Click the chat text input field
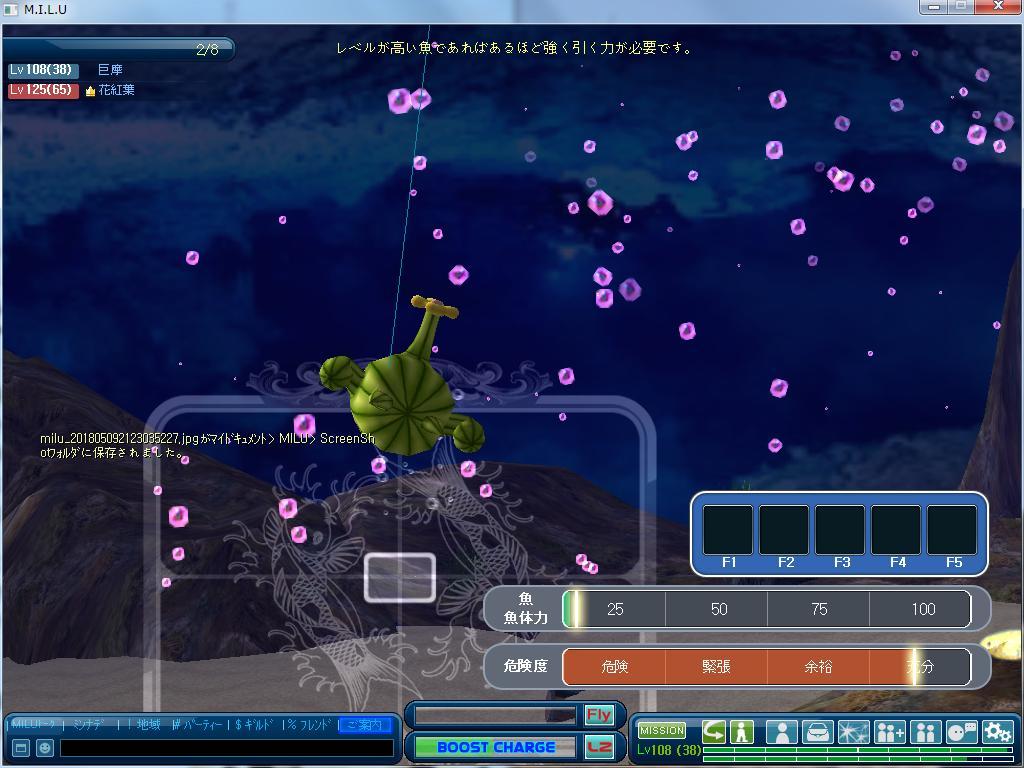The width and height of the screenshot is (1024, 768). click(226, 748)
